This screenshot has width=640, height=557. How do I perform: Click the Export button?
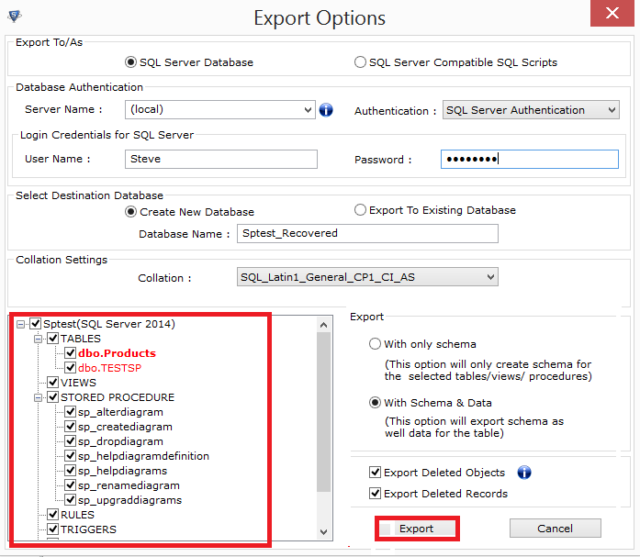pyautogui.click(x=417, y=528)
